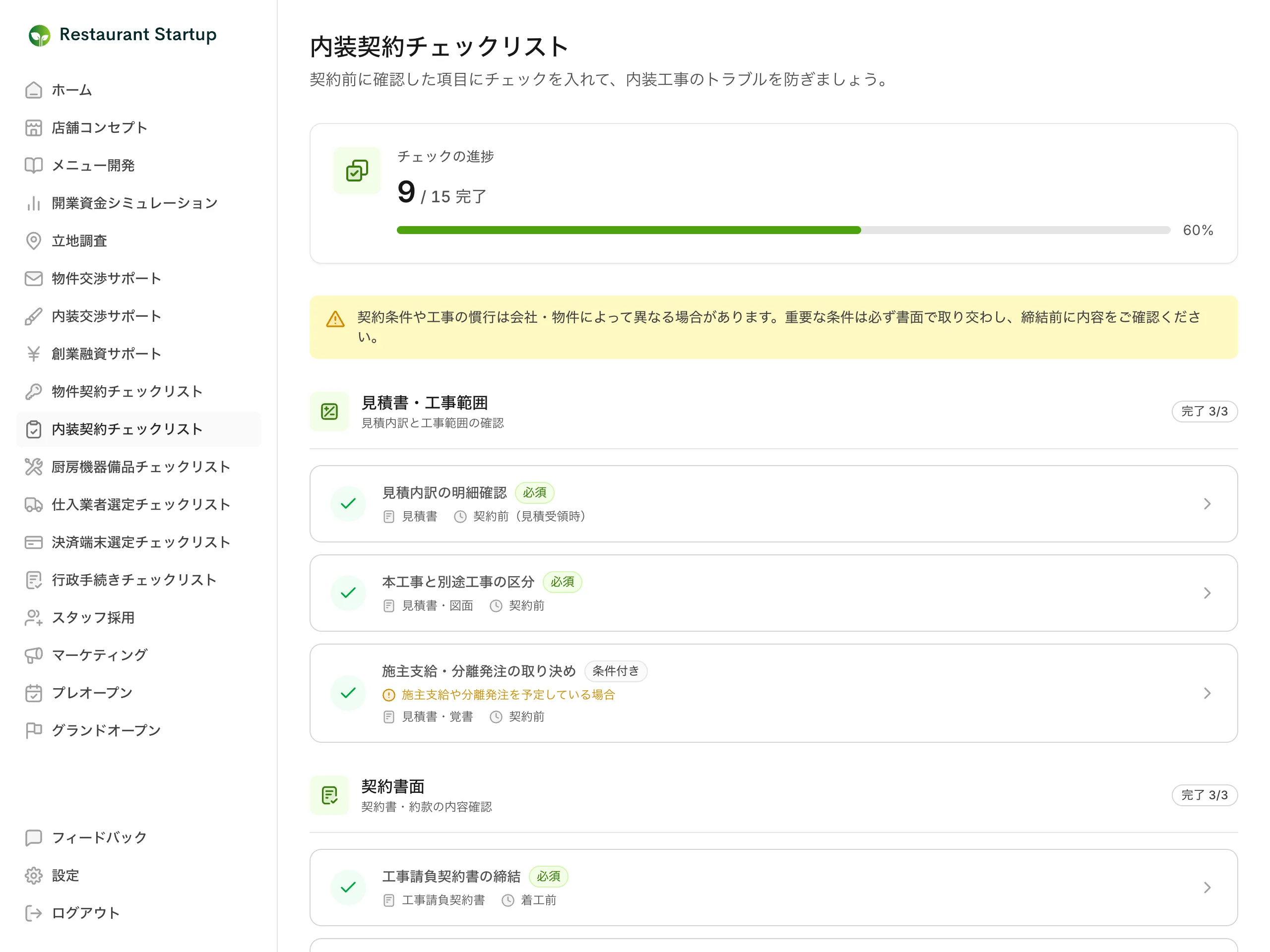Click the document icon beside 行政手続きチェックリスト

point(34,580)
